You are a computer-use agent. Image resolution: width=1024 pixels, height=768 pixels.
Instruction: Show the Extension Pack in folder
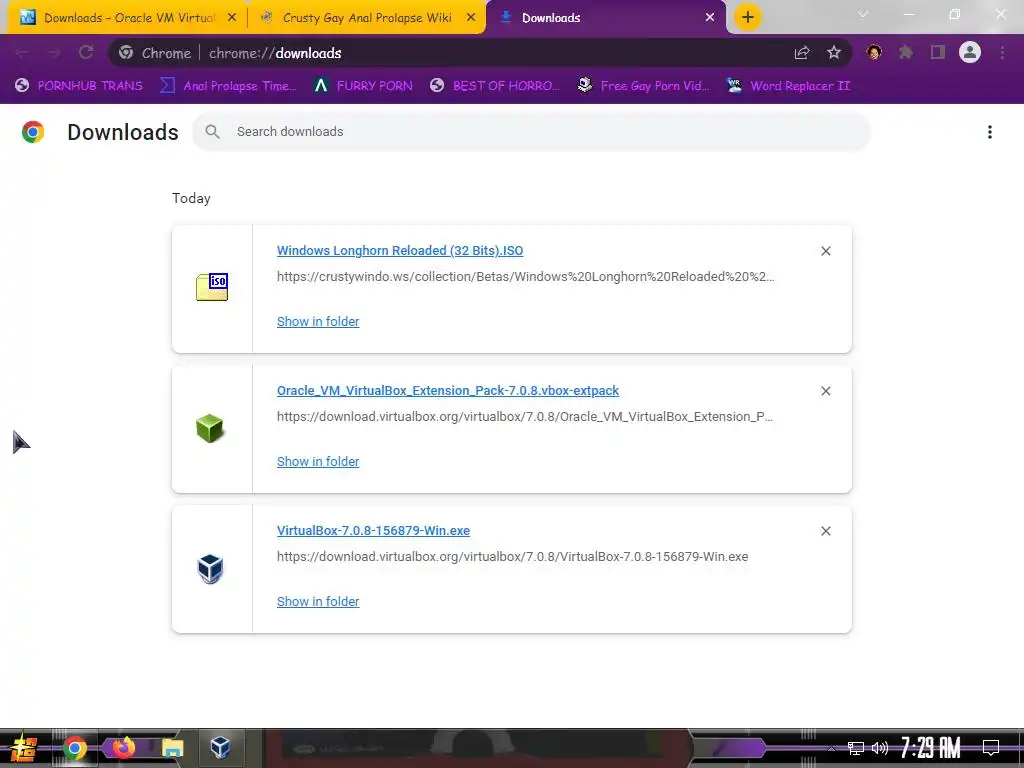coord(318,462)
